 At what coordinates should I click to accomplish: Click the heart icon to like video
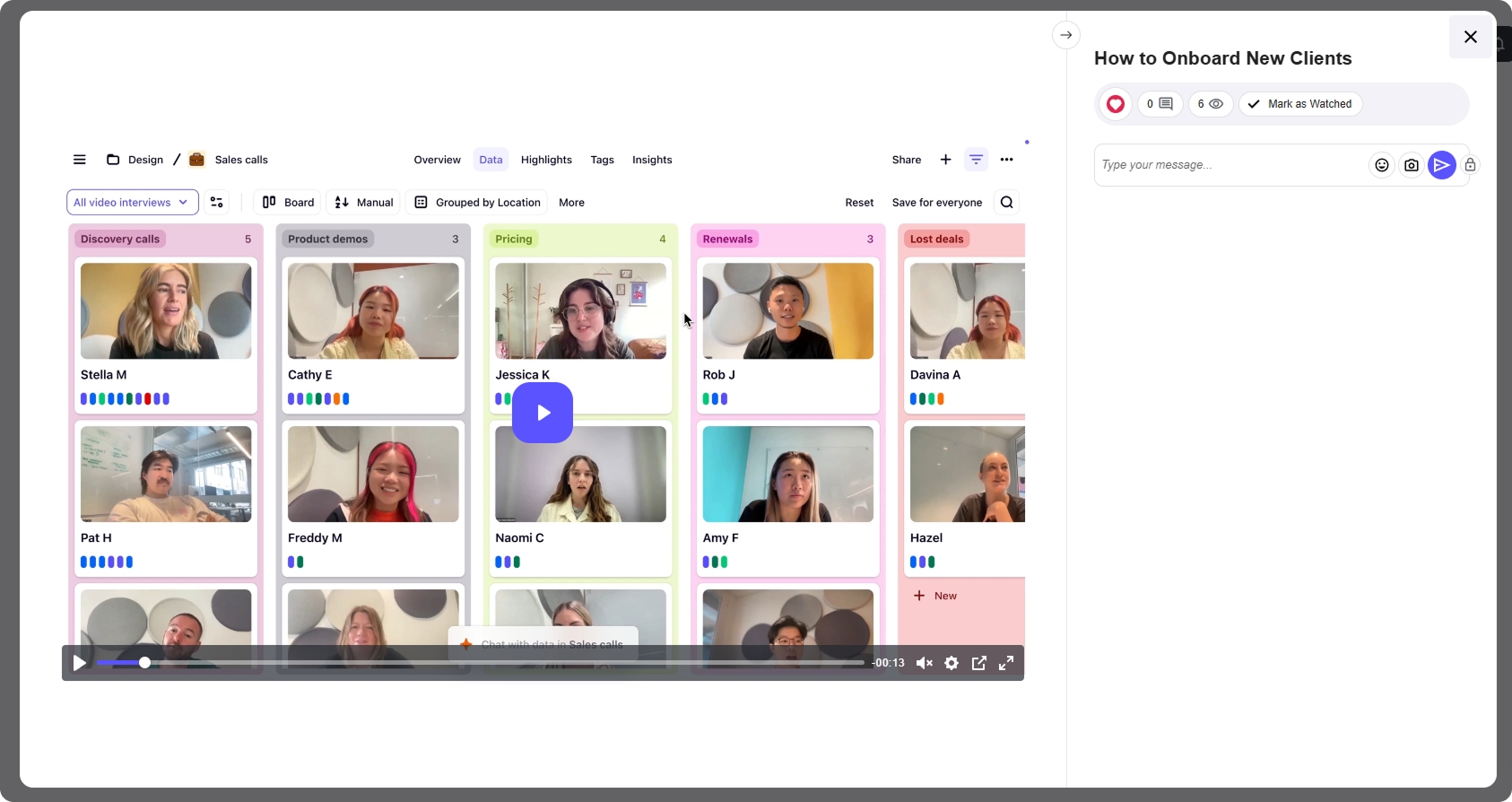[x=1115, y=104]
